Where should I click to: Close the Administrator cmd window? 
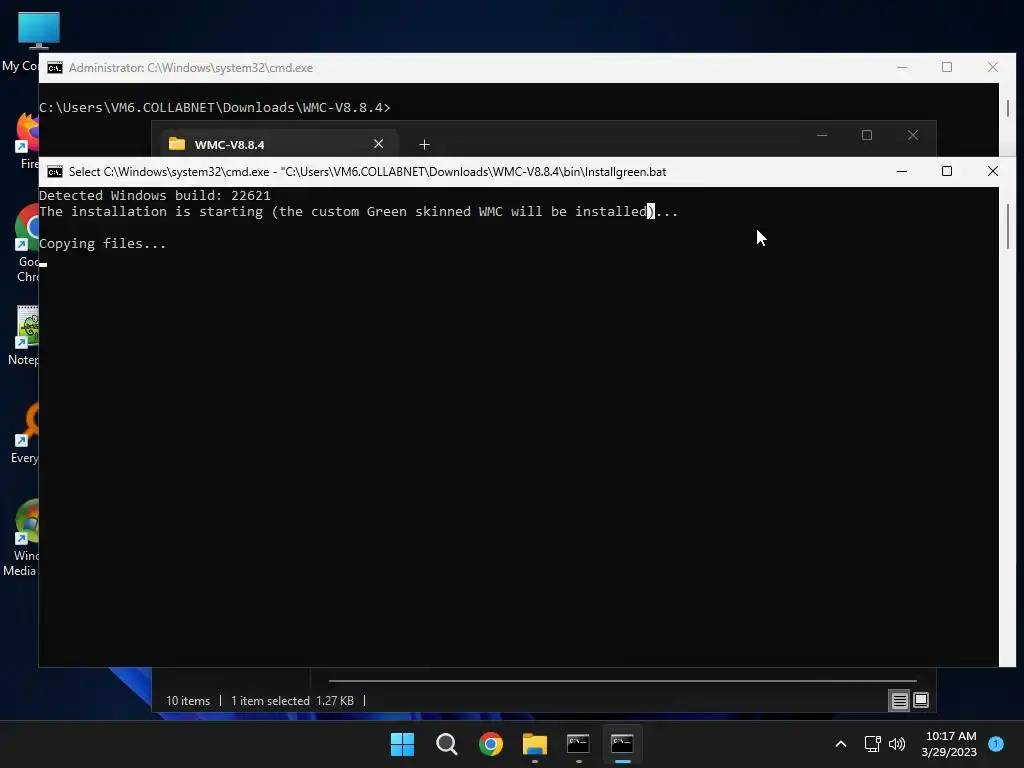[993, 67]
